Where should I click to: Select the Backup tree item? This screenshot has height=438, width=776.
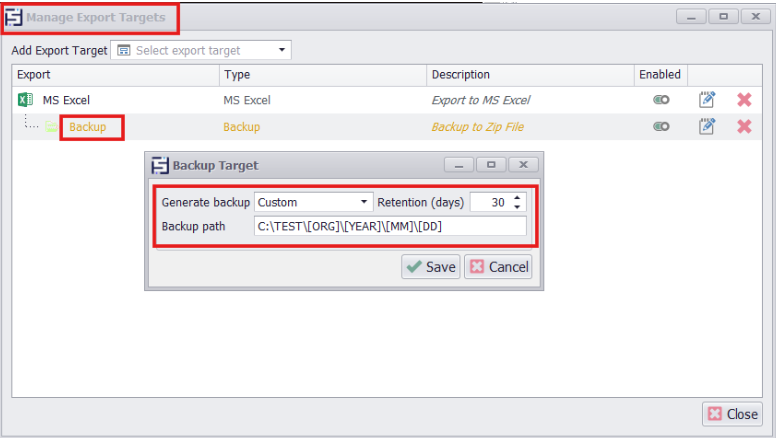tap(88, 127)
